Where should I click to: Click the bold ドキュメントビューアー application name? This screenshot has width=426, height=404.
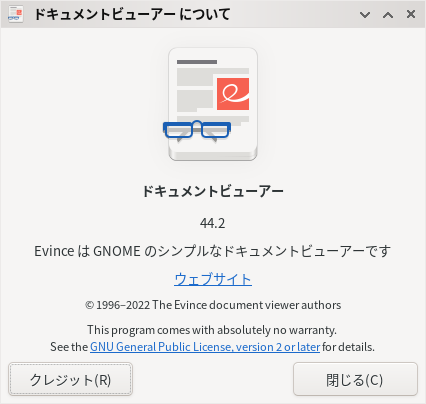[213, 191]
